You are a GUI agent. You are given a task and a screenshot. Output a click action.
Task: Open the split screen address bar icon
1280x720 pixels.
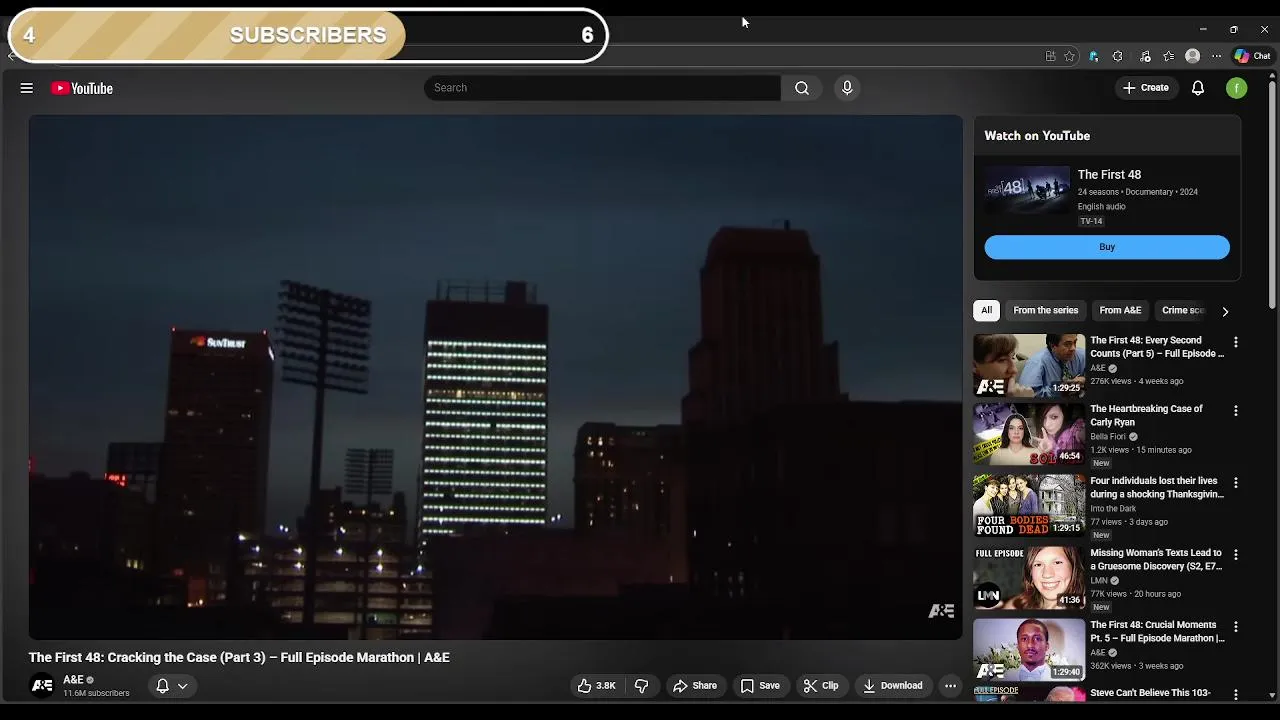pos(1050,56)
